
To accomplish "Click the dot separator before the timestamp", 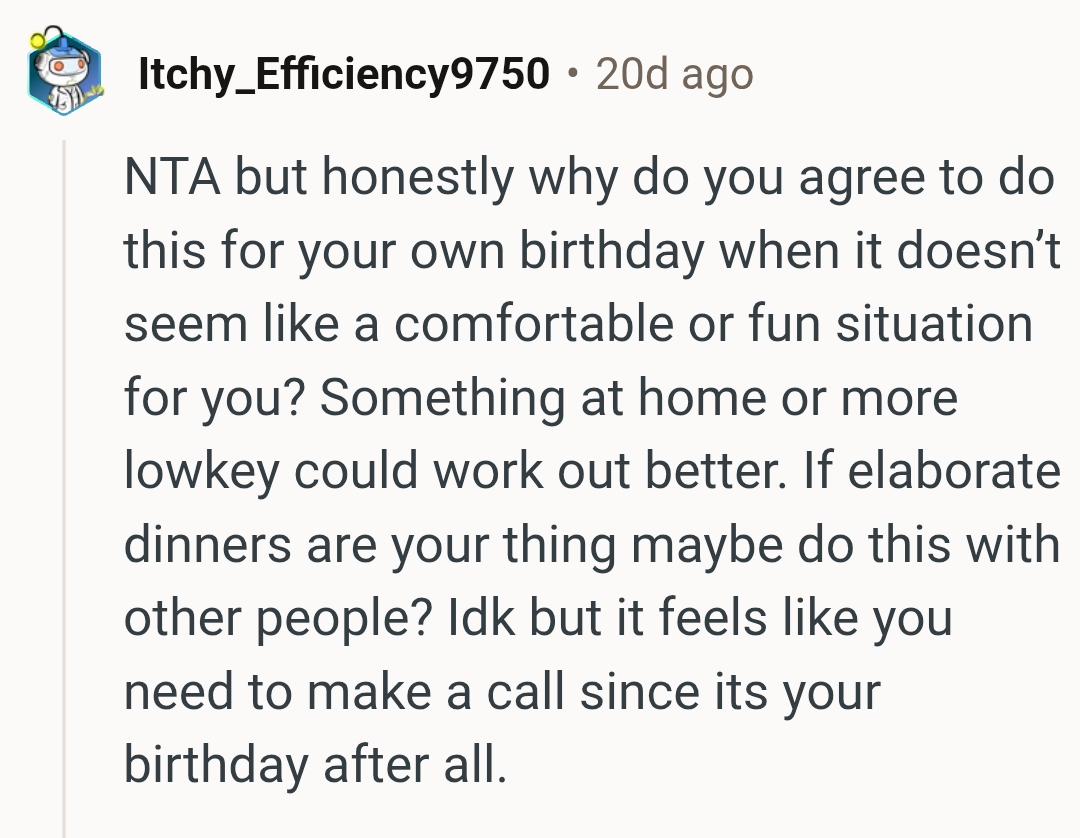I will click(572, 74).
